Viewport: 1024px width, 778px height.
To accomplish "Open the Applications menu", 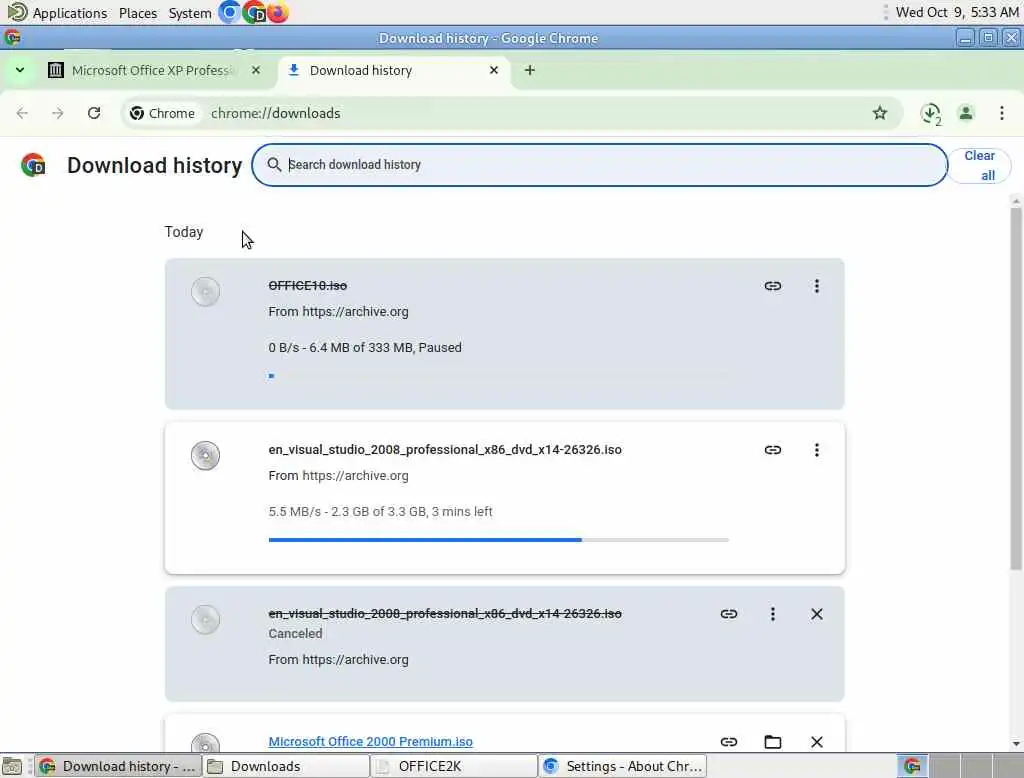I will pyautogui.click(x=57, y=12).
